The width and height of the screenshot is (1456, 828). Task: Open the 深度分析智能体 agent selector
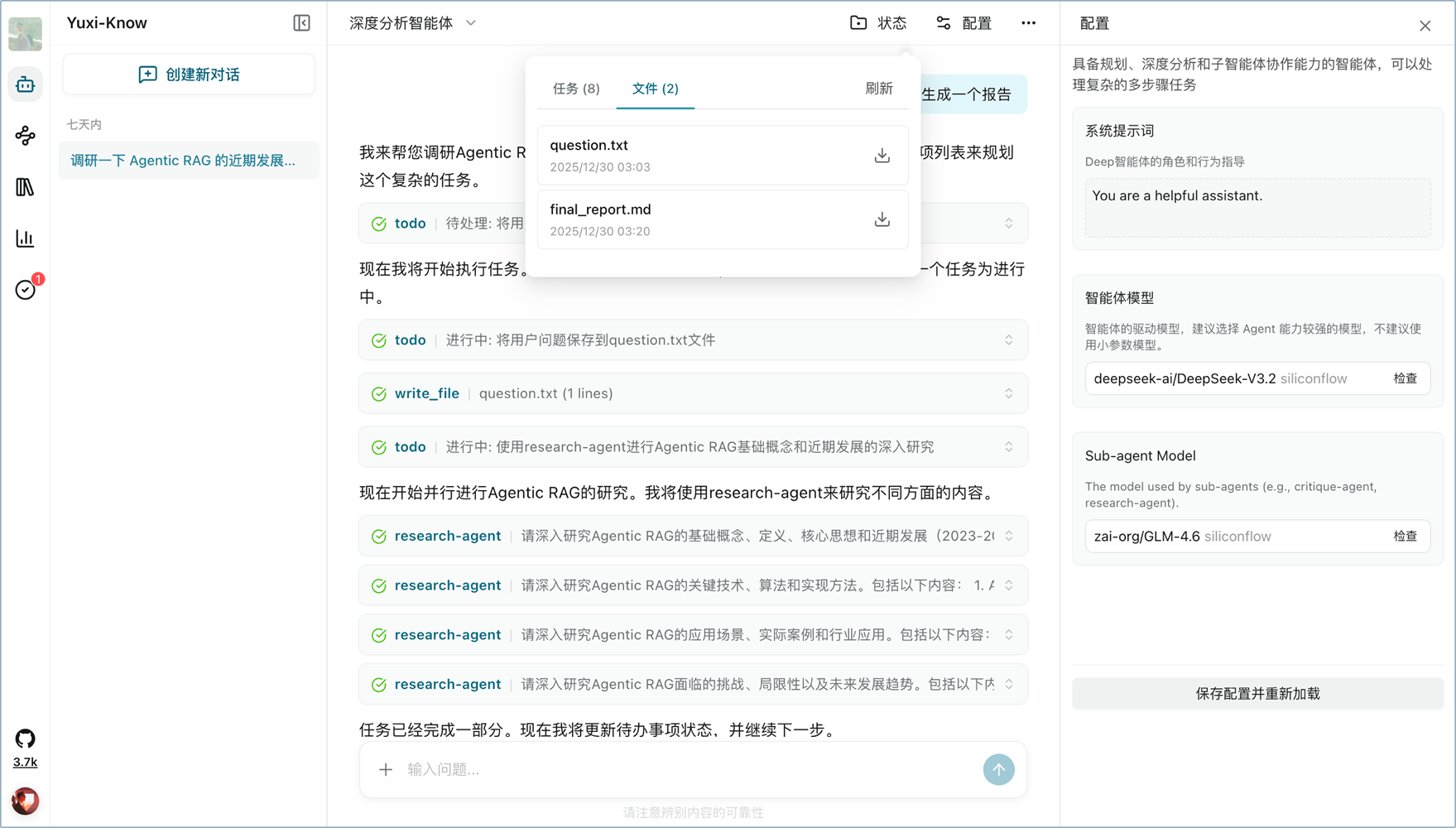[411, 23]
